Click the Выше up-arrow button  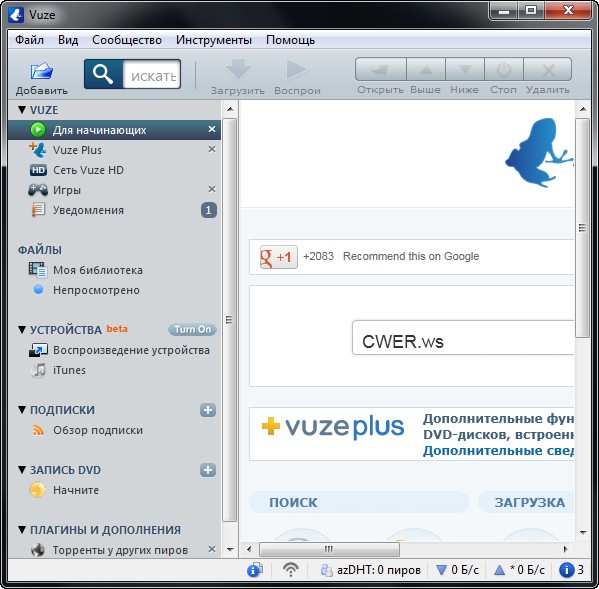(x=426, y=70)
